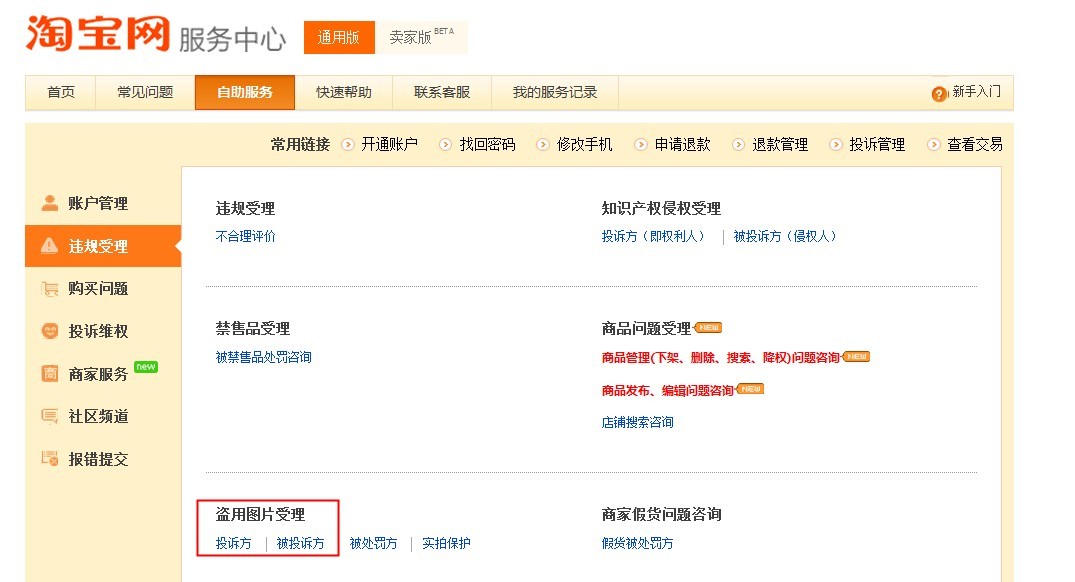Click the 购买问题 shopping cart icon

(49, 289)
